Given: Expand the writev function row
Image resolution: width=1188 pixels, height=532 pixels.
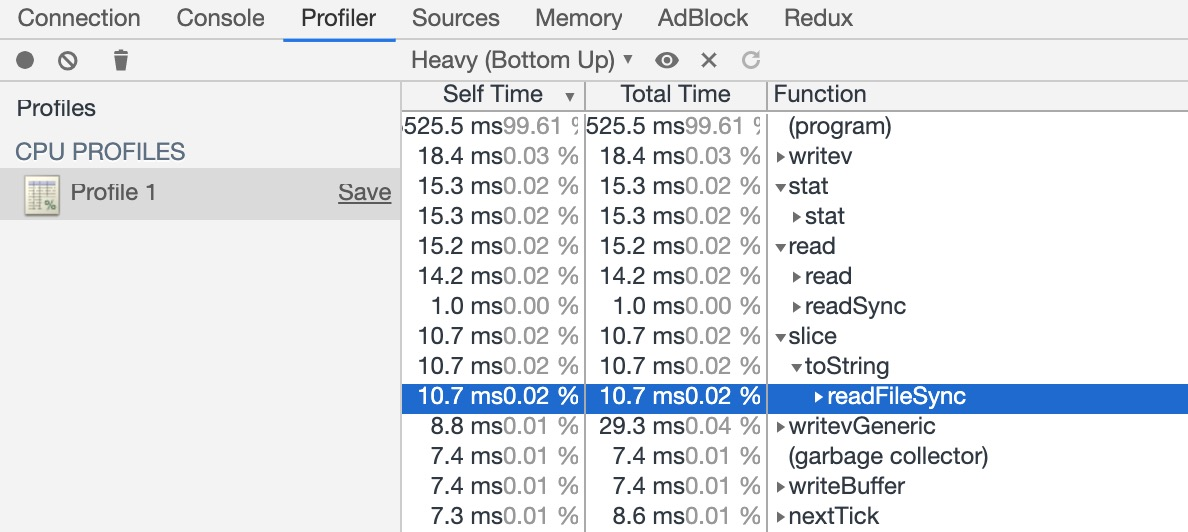Looking at the screenshot, I should [x=781, y=157].
